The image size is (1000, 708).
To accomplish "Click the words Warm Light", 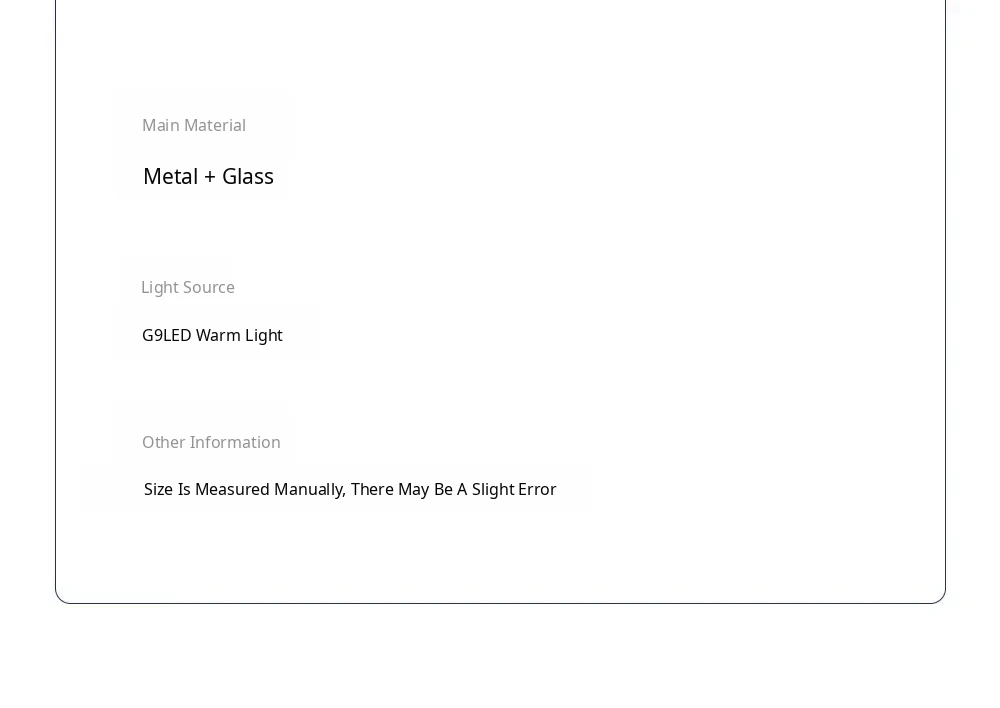I will click(x=239, y=335).
